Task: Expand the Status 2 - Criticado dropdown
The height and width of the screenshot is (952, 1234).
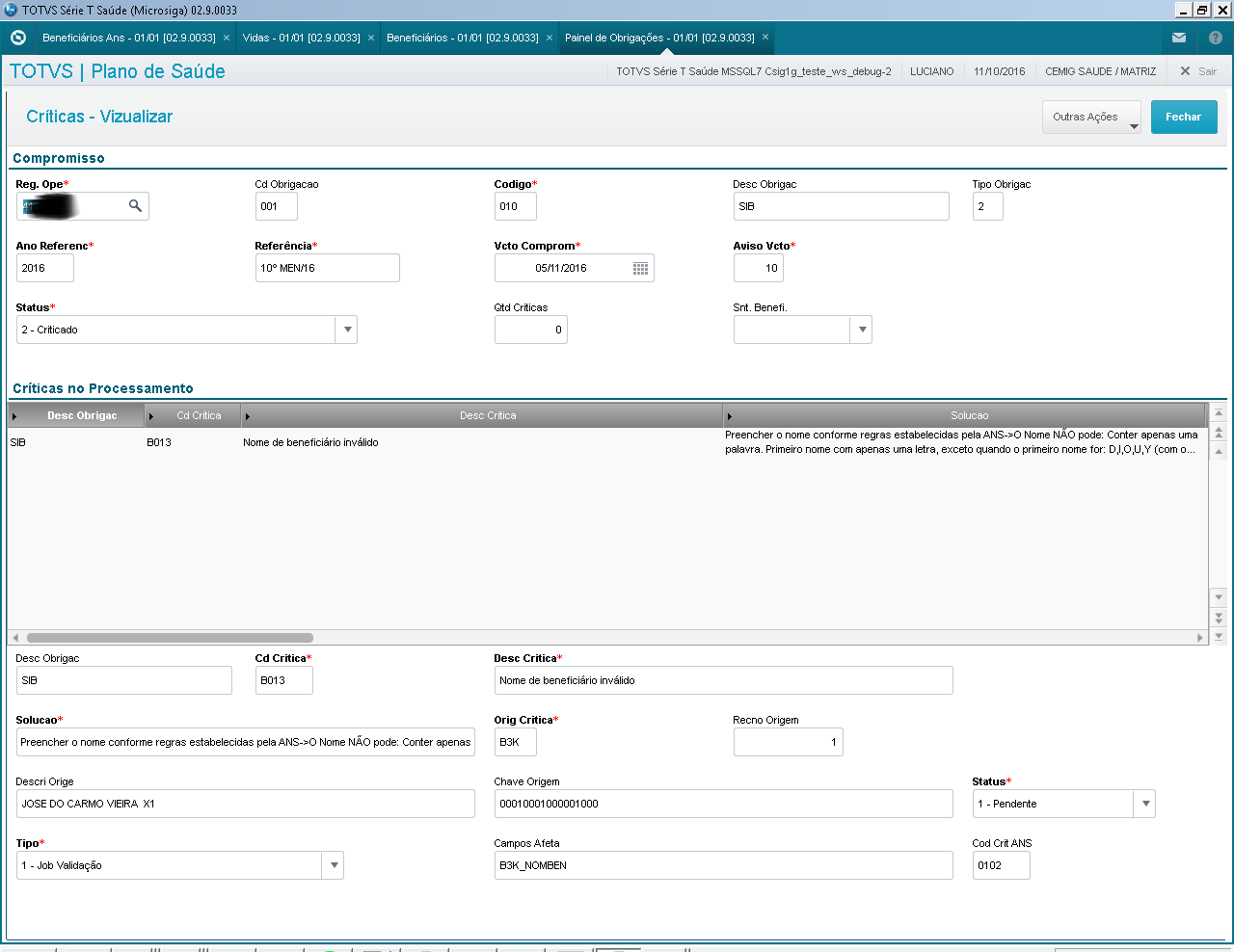Action: click(347, 330)
